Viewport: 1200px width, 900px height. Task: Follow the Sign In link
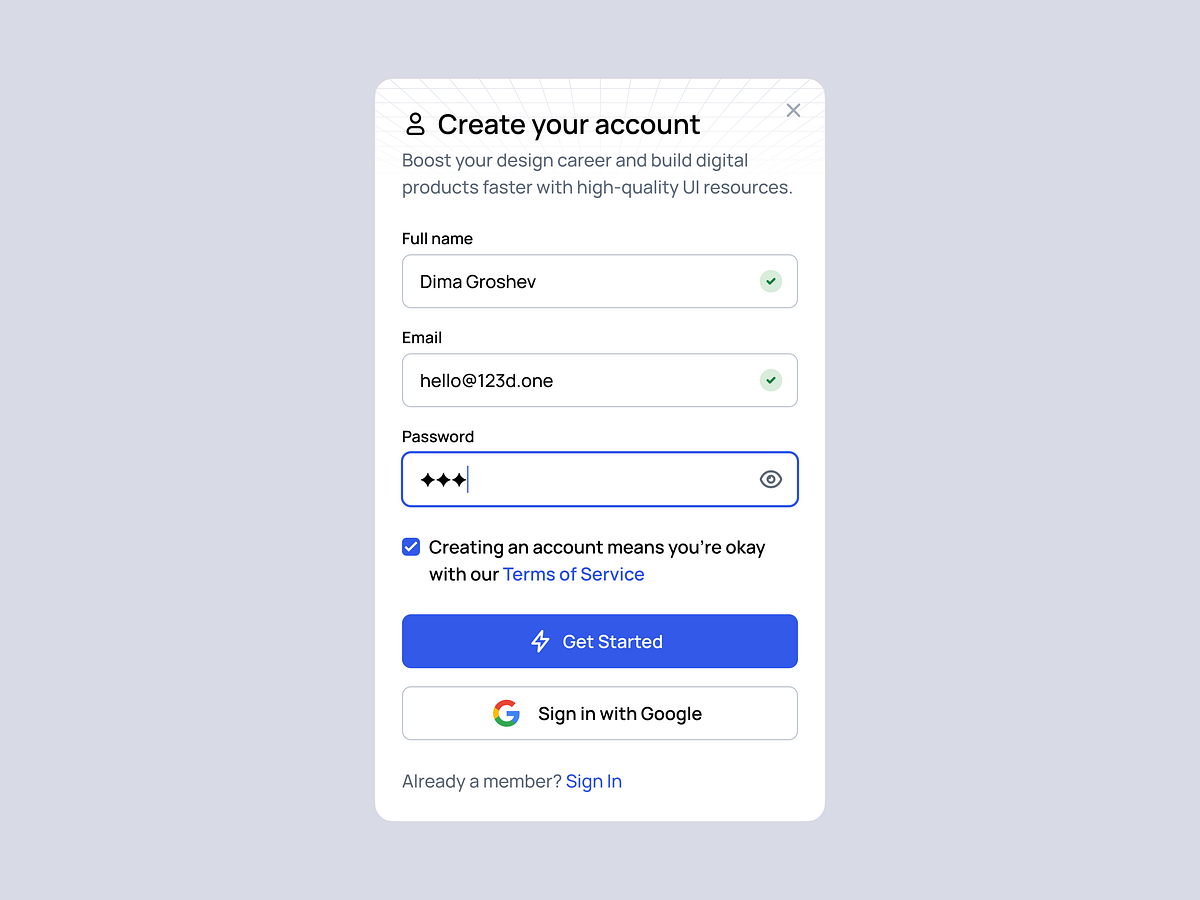(594, 781)
